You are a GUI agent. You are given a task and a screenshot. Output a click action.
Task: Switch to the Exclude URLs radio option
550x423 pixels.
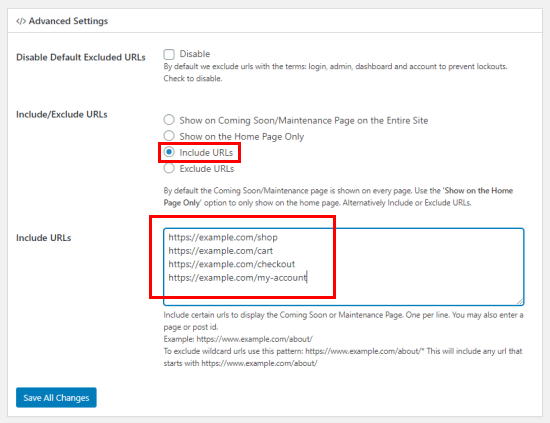(x=169, y=168)
